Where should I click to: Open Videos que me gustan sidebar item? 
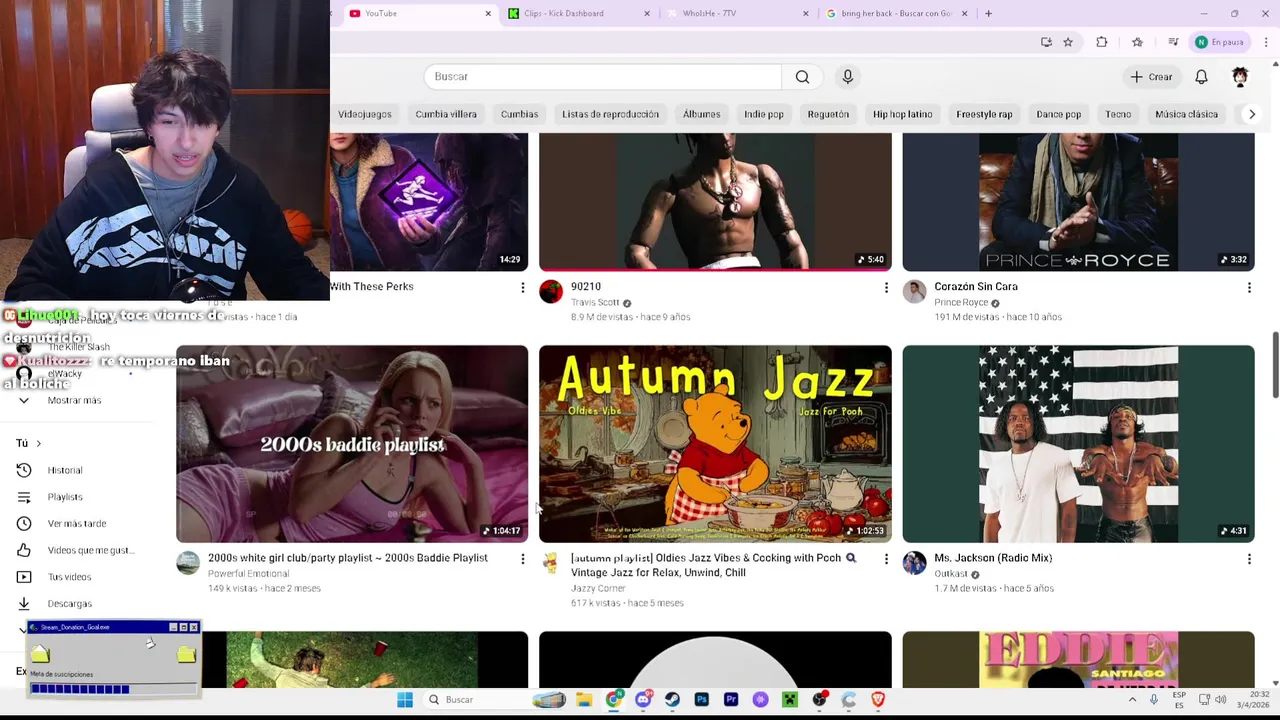coord(90,550)
